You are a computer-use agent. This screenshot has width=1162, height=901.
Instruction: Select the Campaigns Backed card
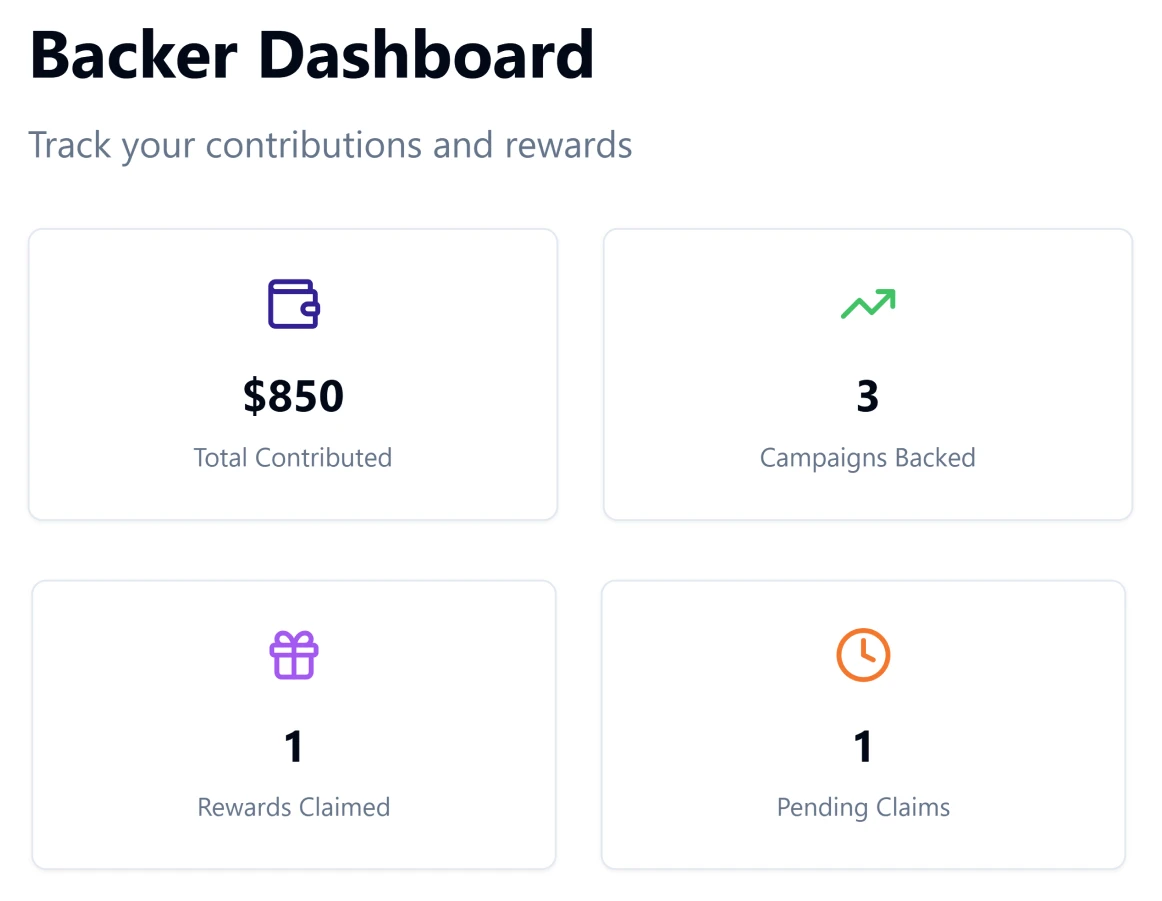coord(867,373)
